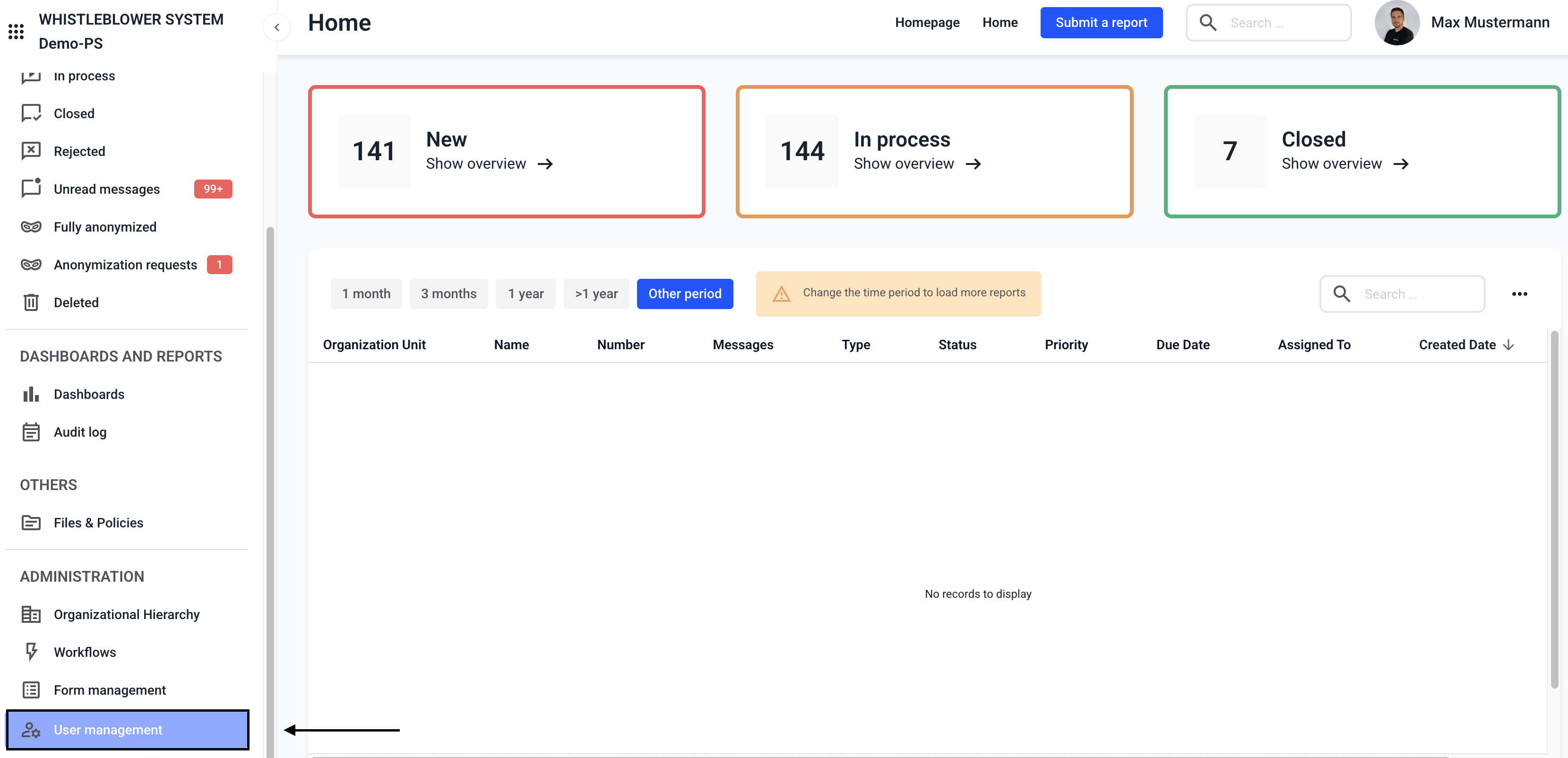Select the >1 year period filter

click(x=596, y=294)
